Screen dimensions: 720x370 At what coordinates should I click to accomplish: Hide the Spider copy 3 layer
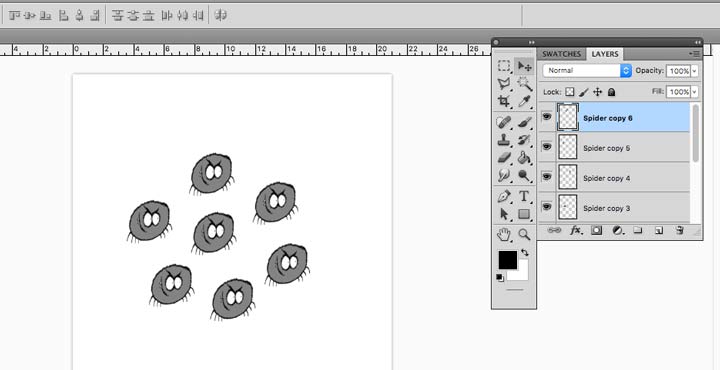546,207
